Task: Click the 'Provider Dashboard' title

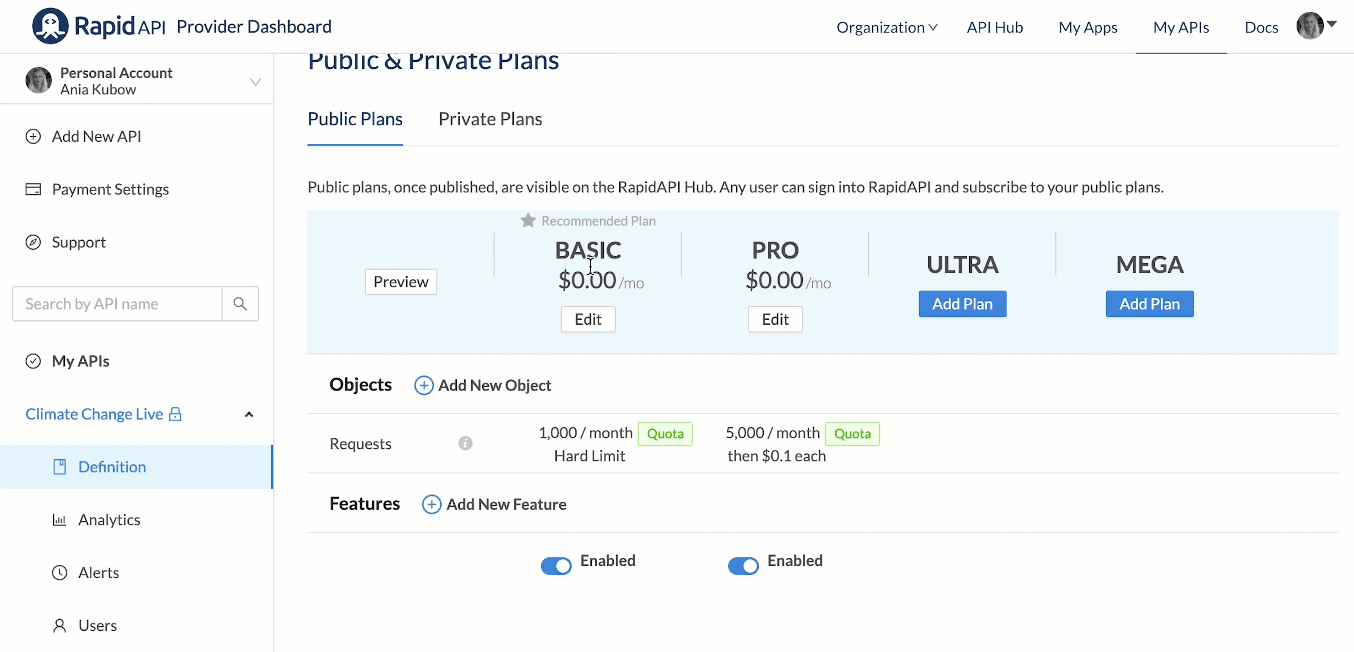Action: pos(254,26)
